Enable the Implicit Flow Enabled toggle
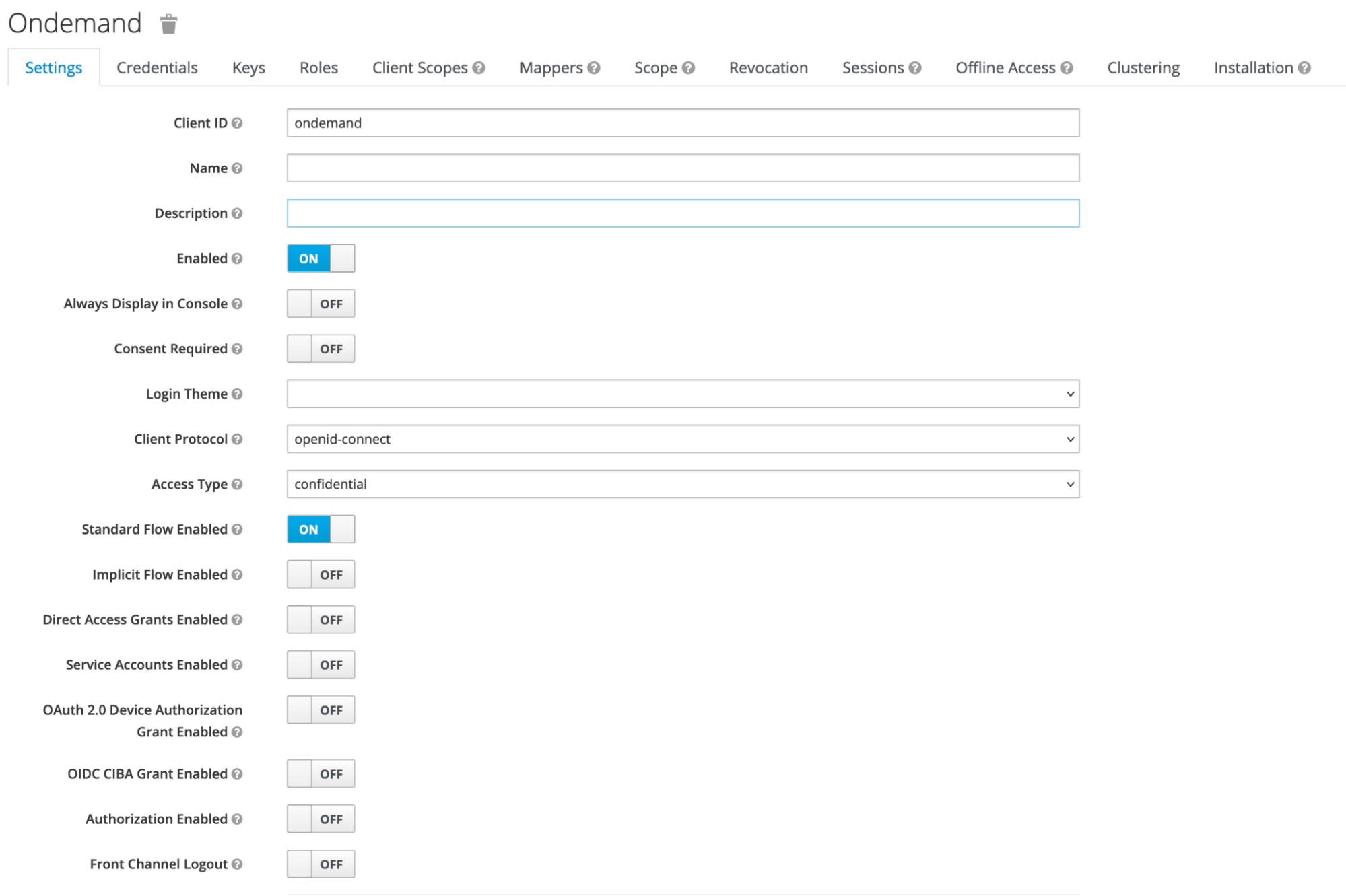 pyautogui.click(x=321, y=574)
